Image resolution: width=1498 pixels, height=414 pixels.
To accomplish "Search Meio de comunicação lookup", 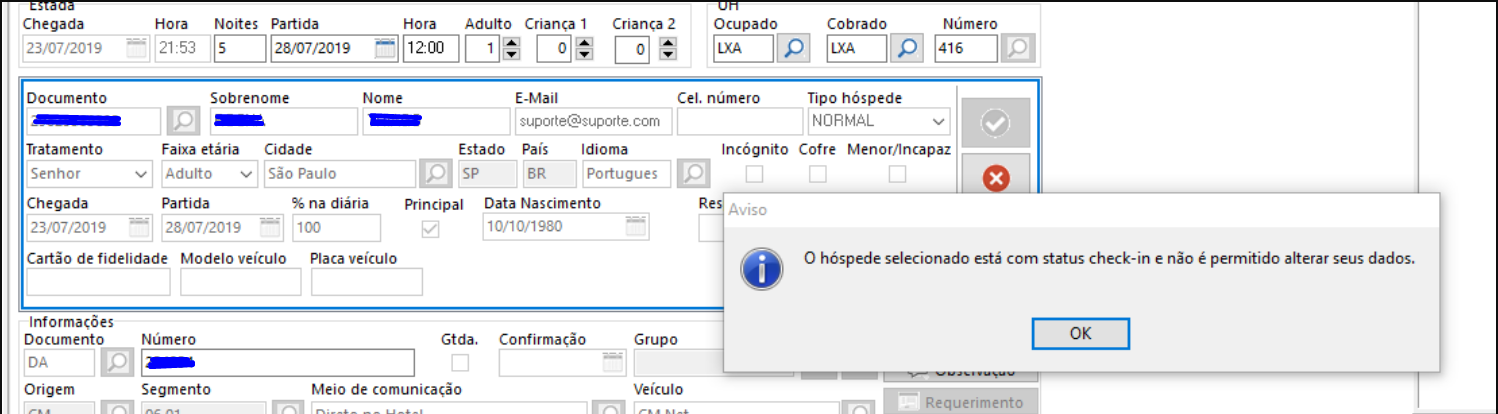I will point(606,408).
